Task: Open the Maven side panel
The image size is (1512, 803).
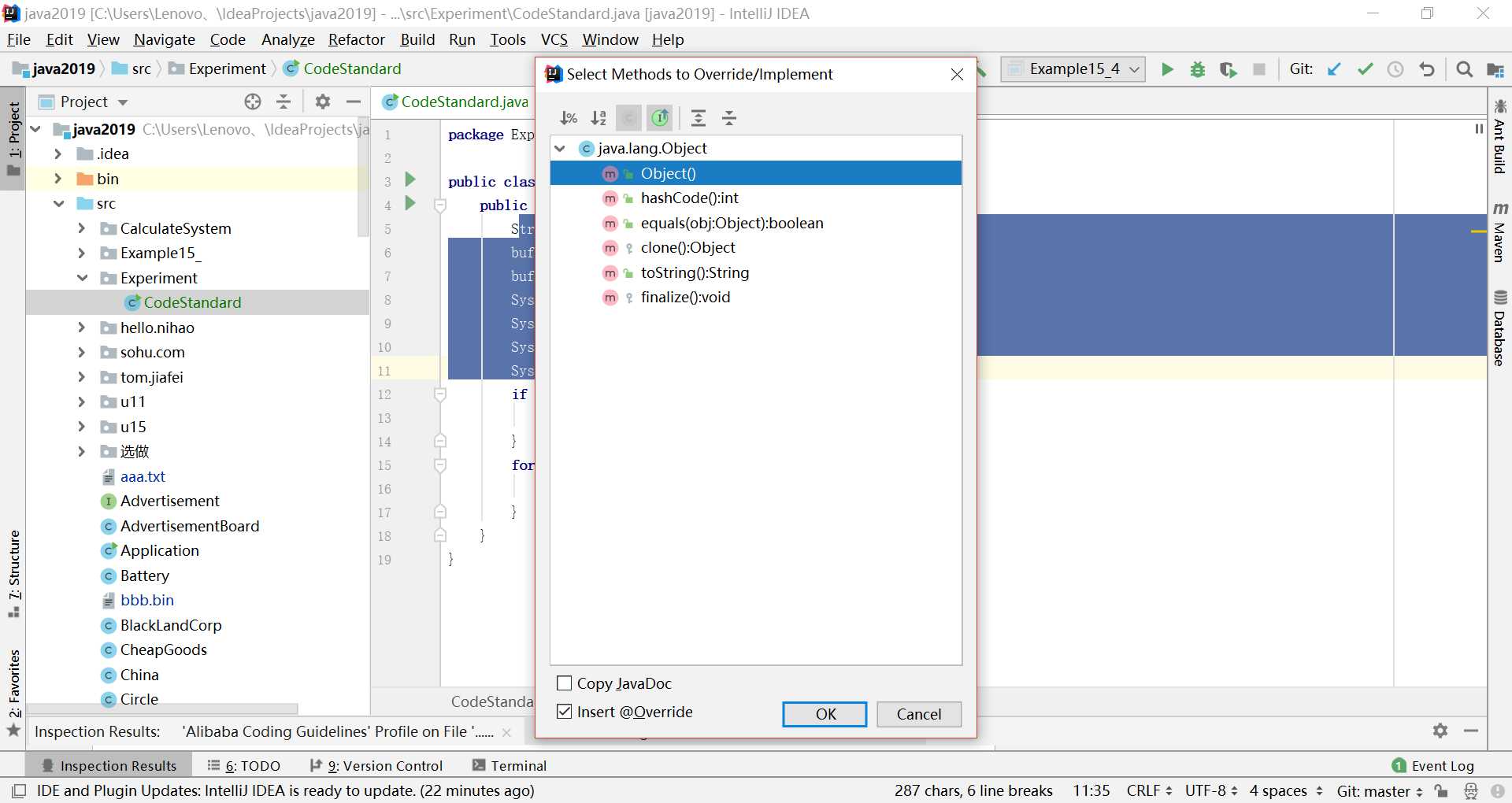Action: pos(1499,232)
